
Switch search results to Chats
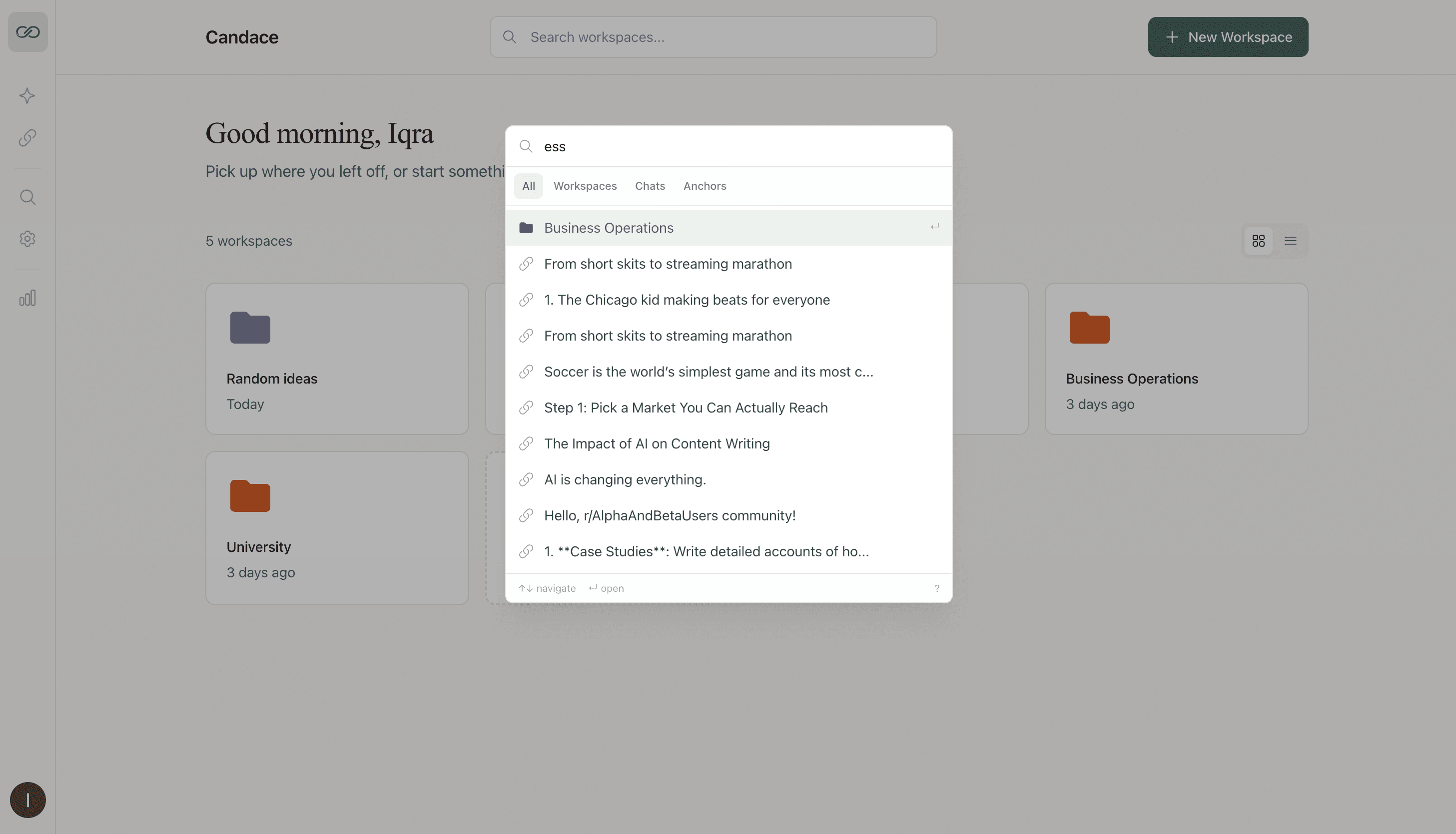(649, 186)
